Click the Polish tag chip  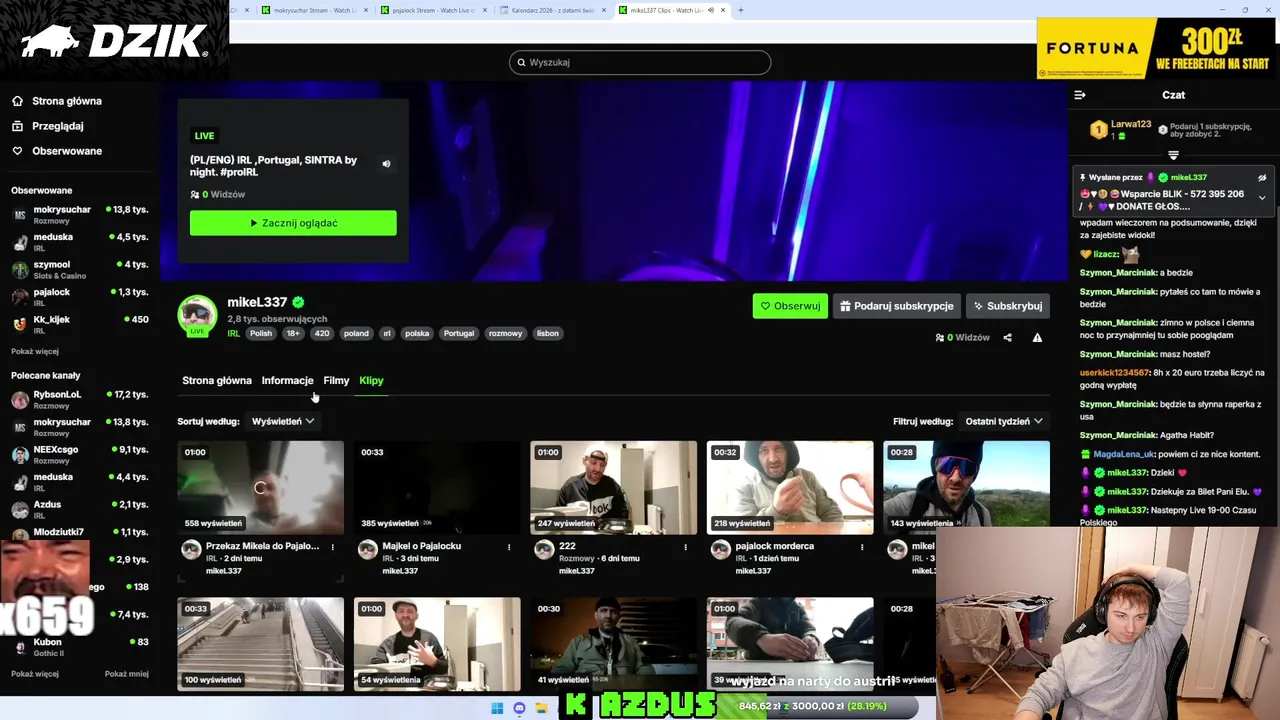coord(261,334)
